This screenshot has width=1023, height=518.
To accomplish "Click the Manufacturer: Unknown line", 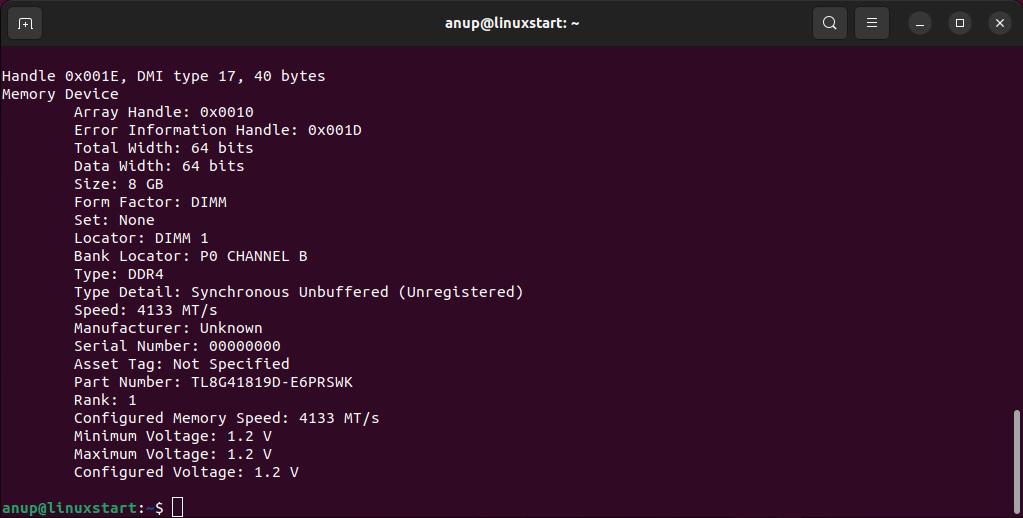I will 168,328.
